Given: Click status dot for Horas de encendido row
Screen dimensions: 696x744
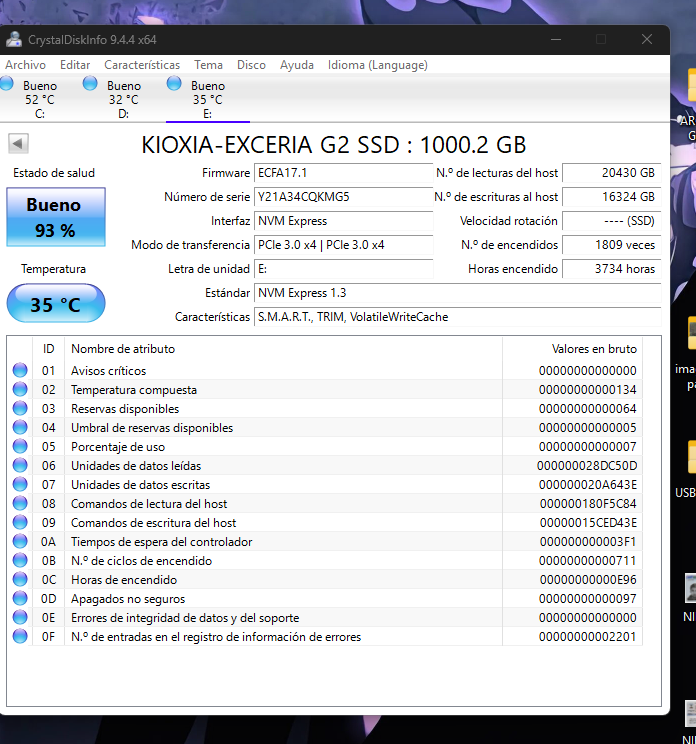Looking at the screenshot, I should [20, 579].
